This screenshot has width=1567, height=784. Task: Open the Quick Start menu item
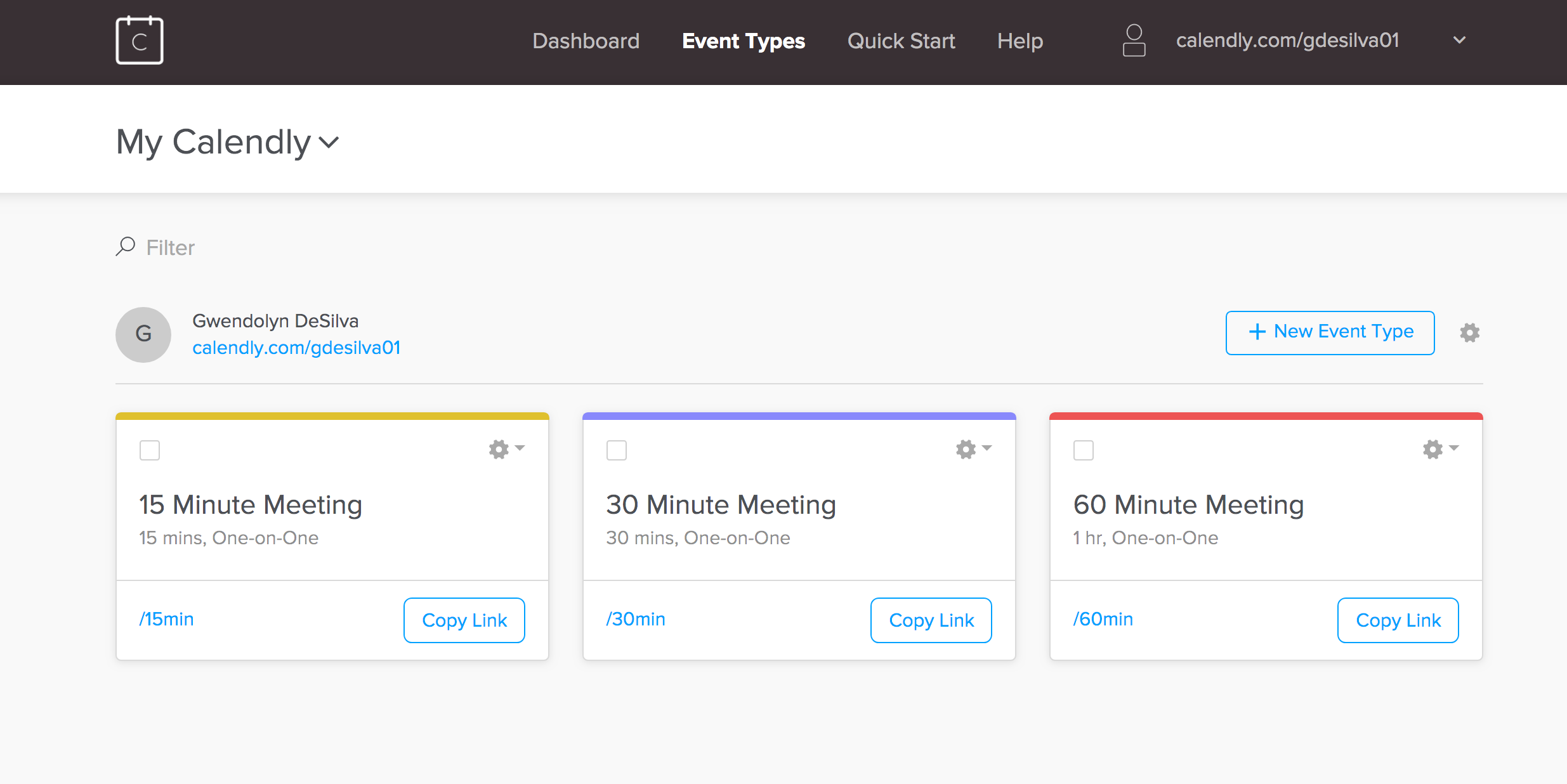tap(901, 41)
